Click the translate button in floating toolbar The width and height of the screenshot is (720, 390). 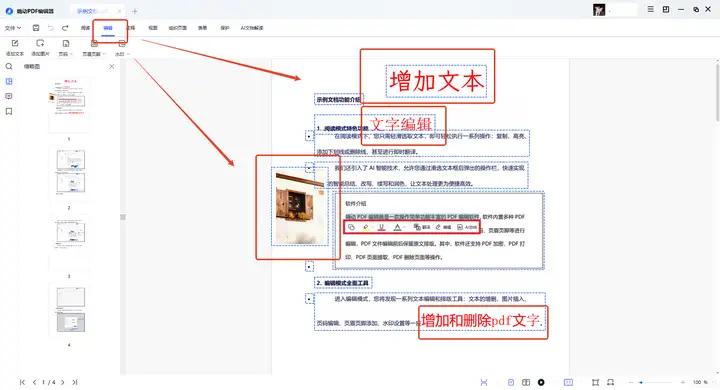click(x=422, y=227)
